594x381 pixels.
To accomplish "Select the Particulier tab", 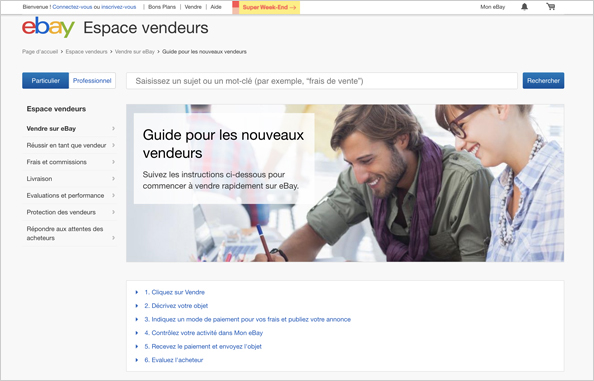I will tap(45, 81).
